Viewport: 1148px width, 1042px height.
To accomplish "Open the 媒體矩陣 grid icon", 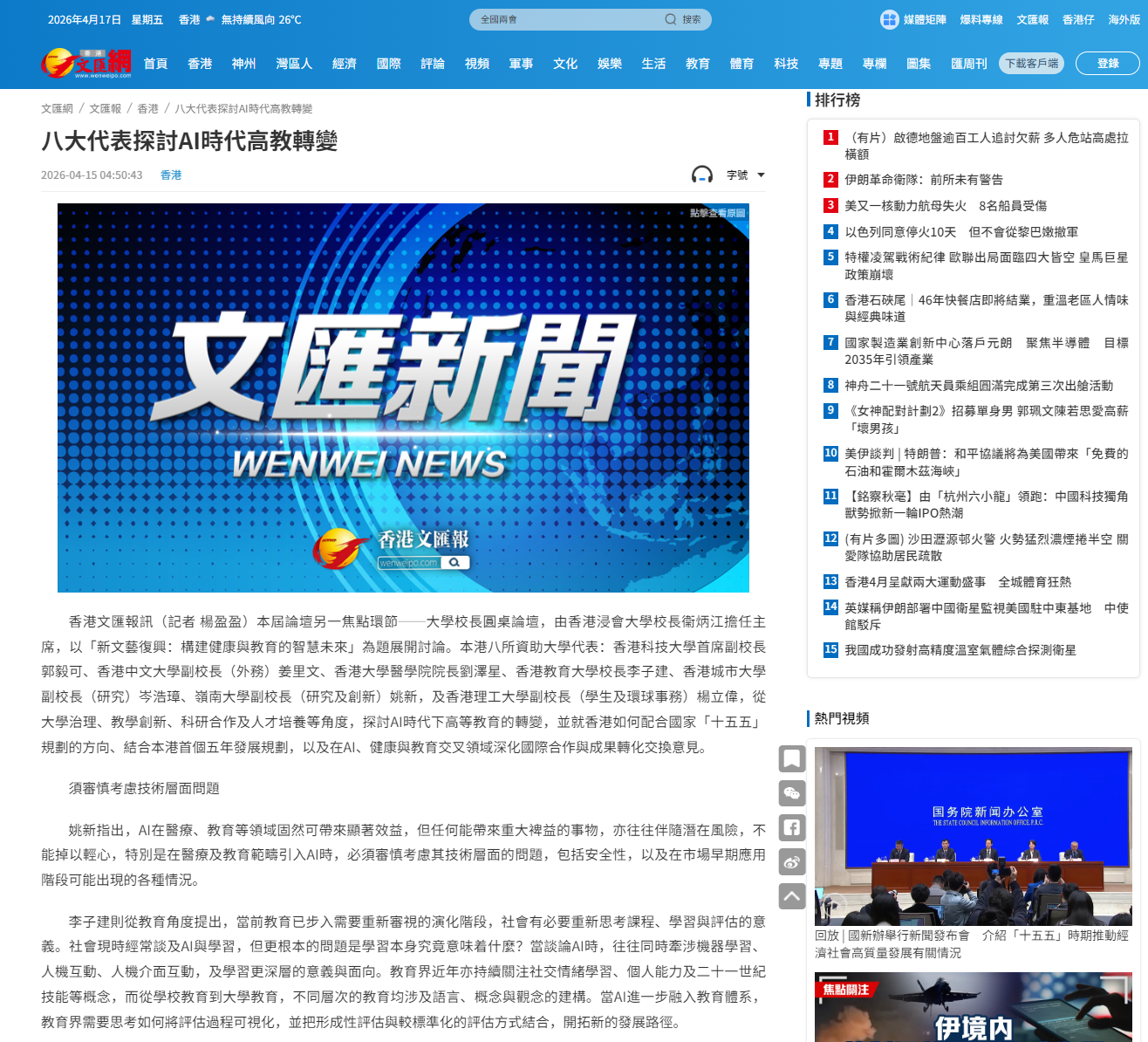I will pos(889,19).
